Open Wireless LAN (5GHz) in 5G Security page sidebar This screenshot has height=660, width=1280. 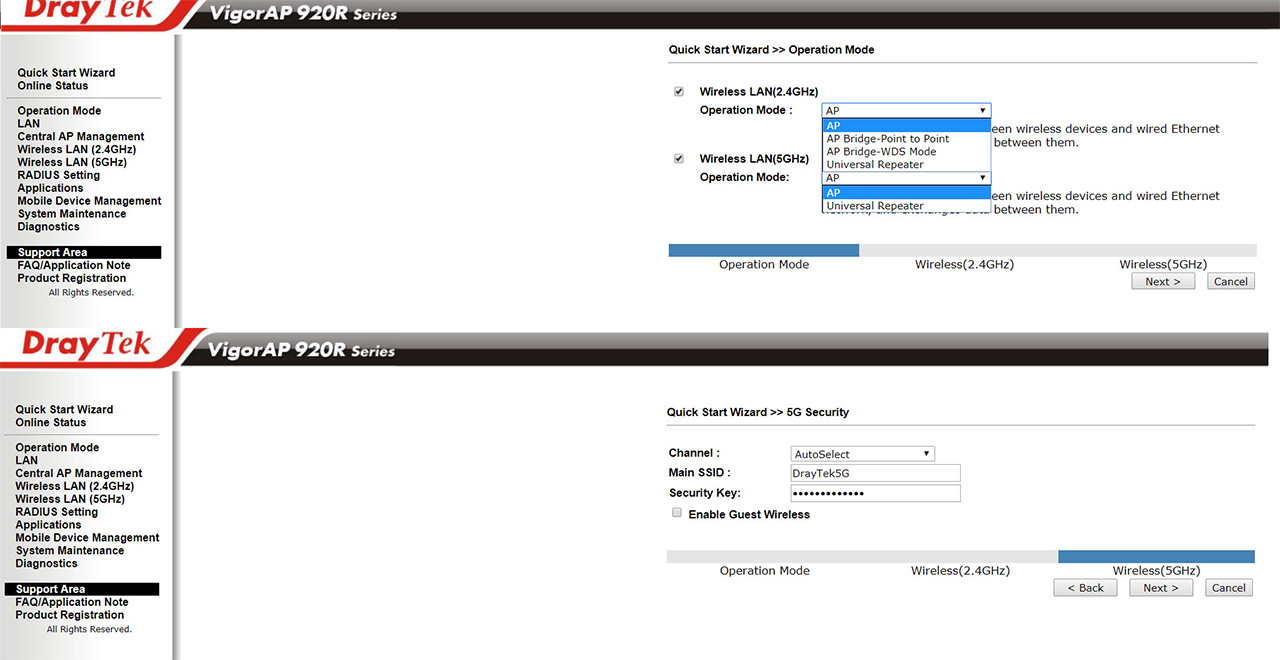pos(70,499)
